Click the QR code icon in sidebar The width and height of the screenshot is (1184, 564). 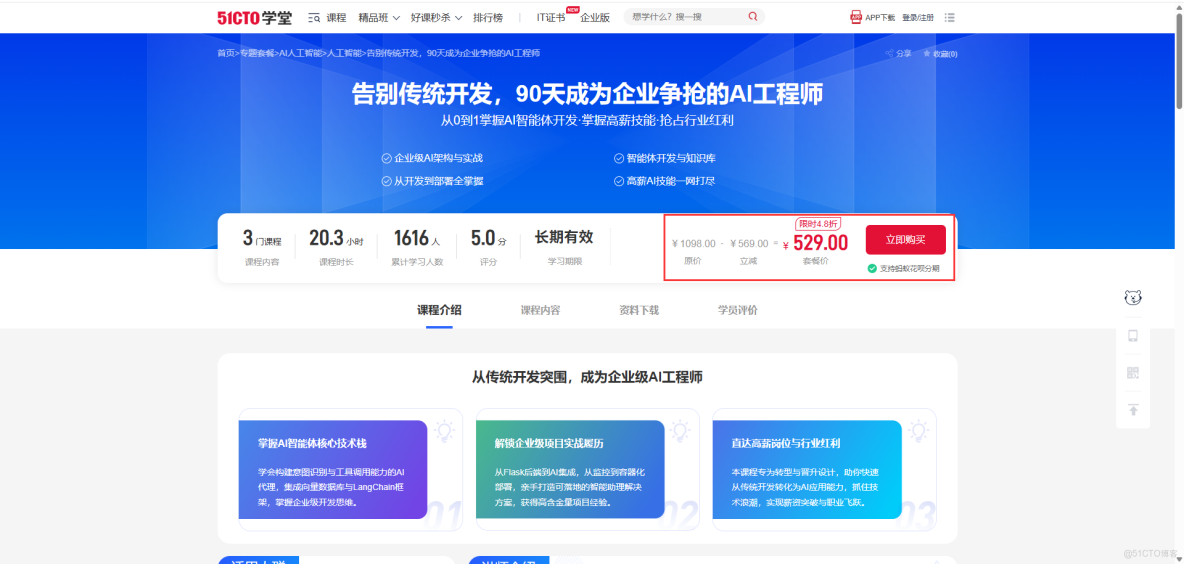1133,373
